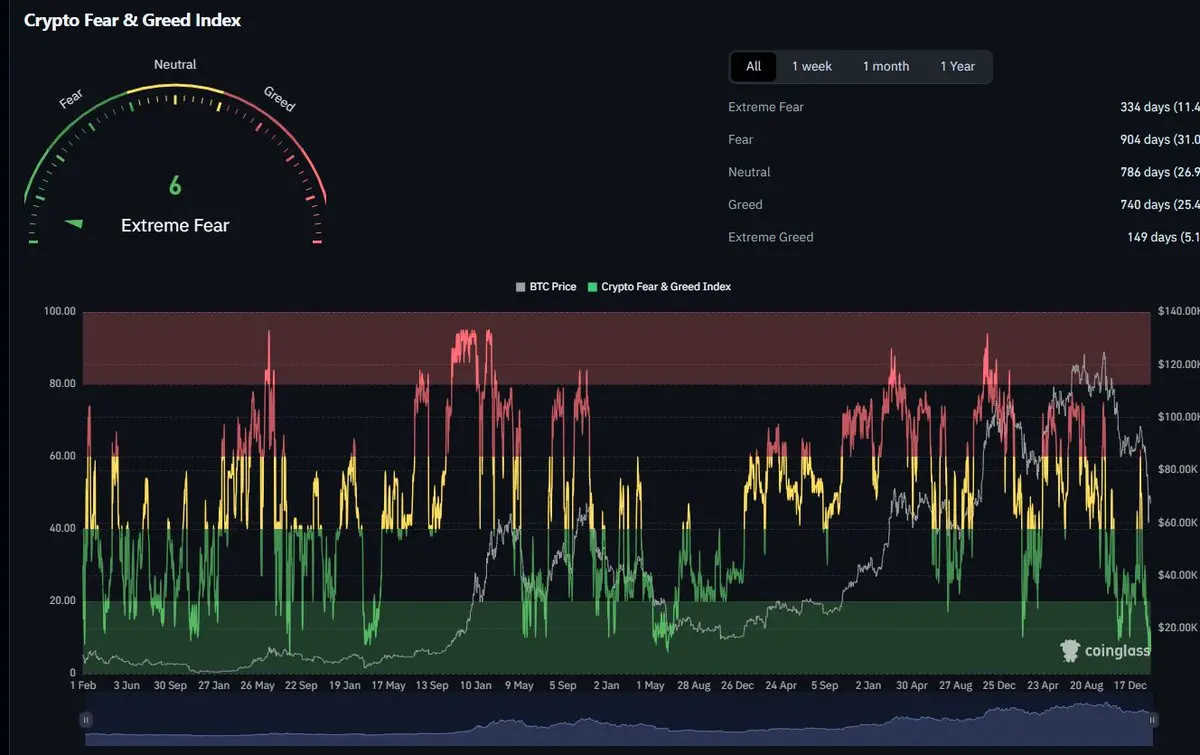1200x755 pixels.
Task: Switch to the 1 week tab
Action: pos(812,66)
